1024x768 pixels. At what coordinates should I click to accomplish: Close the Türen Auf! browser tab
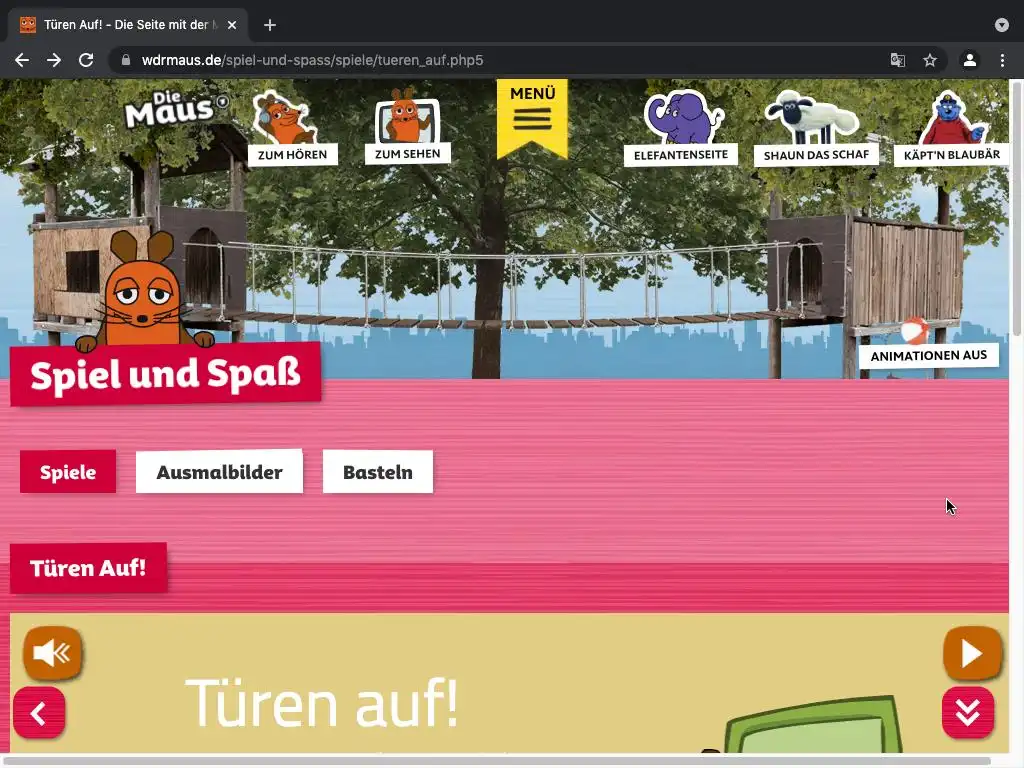tap(232, 25)
